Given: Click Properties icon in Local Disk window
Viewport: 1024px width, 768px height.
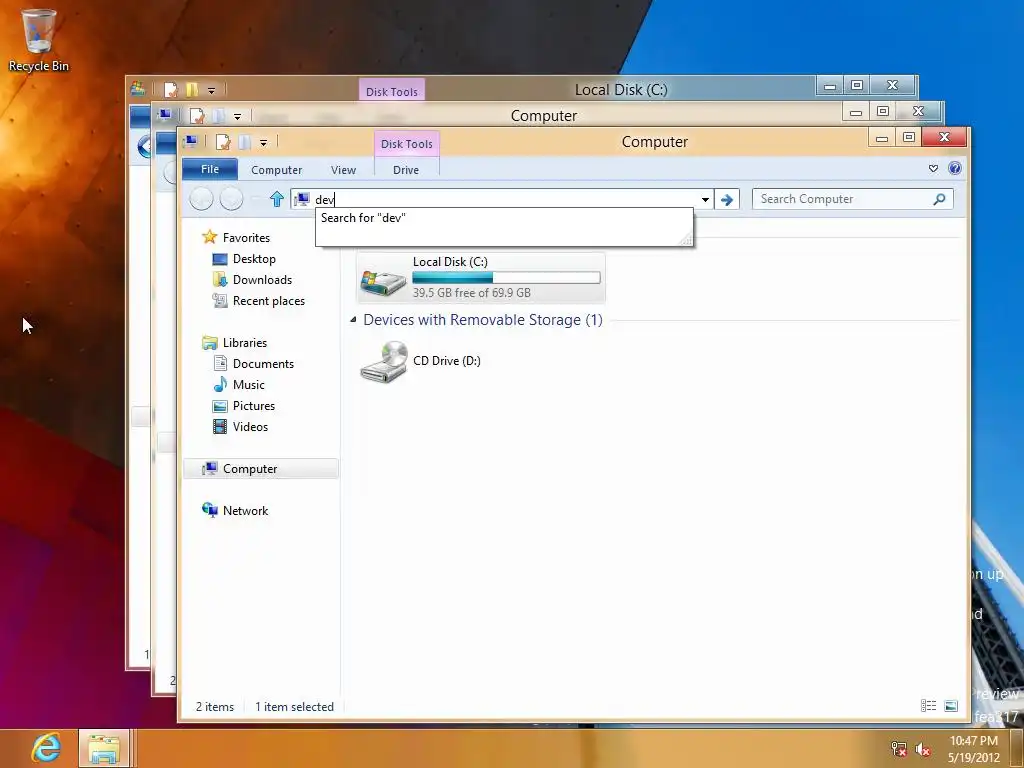Looking at the screenshot, I should (170, 89).
